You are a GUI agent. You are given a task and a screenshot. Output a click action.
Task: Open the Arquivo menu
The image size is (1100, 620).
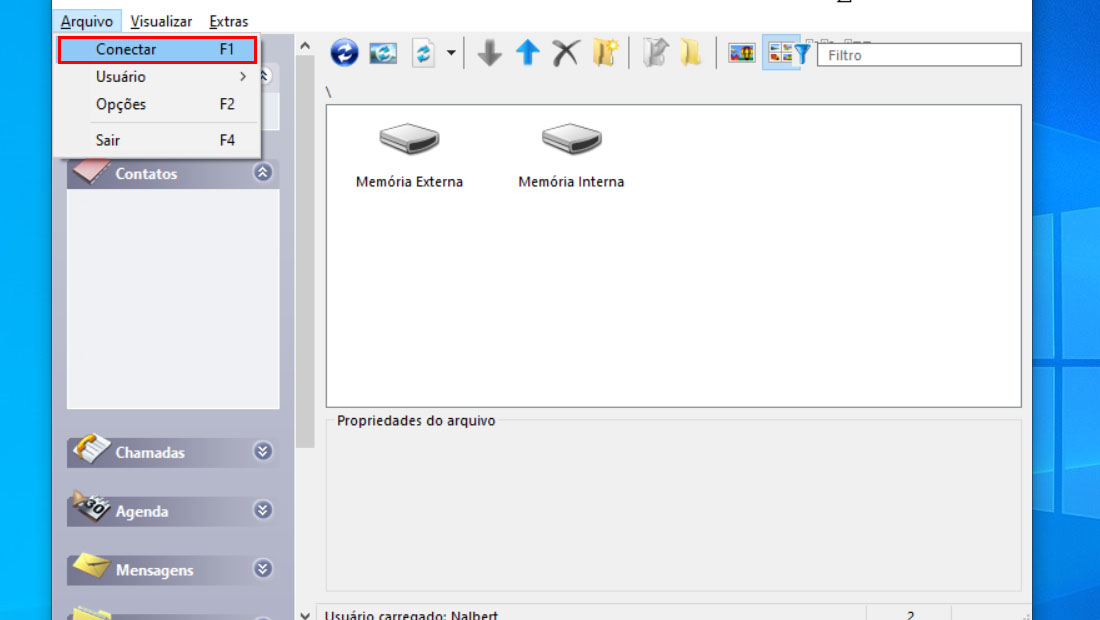87,21
